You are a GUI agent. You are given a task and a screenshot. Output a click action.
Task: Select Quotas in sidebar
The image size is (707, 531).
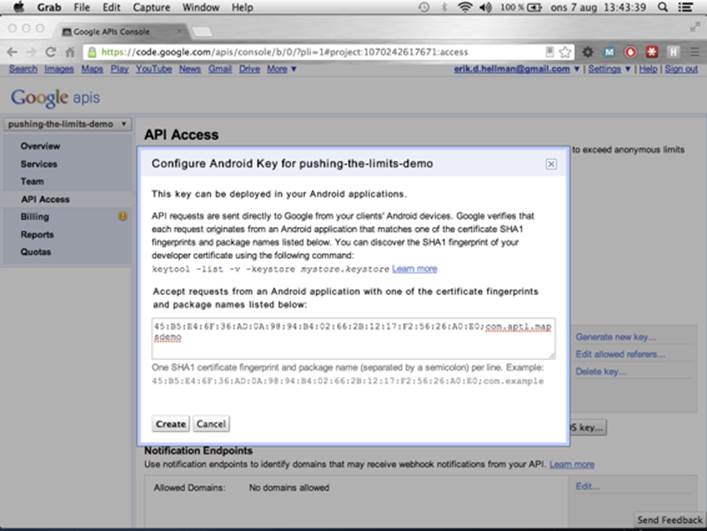pyautogui.click(x=36, y=252)
